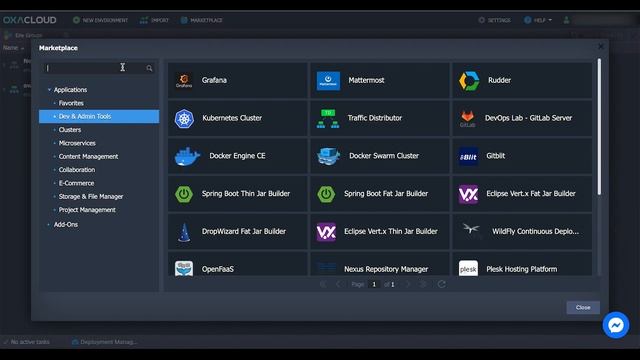Click the Kubernetes Cluster wheel icon

184,118
